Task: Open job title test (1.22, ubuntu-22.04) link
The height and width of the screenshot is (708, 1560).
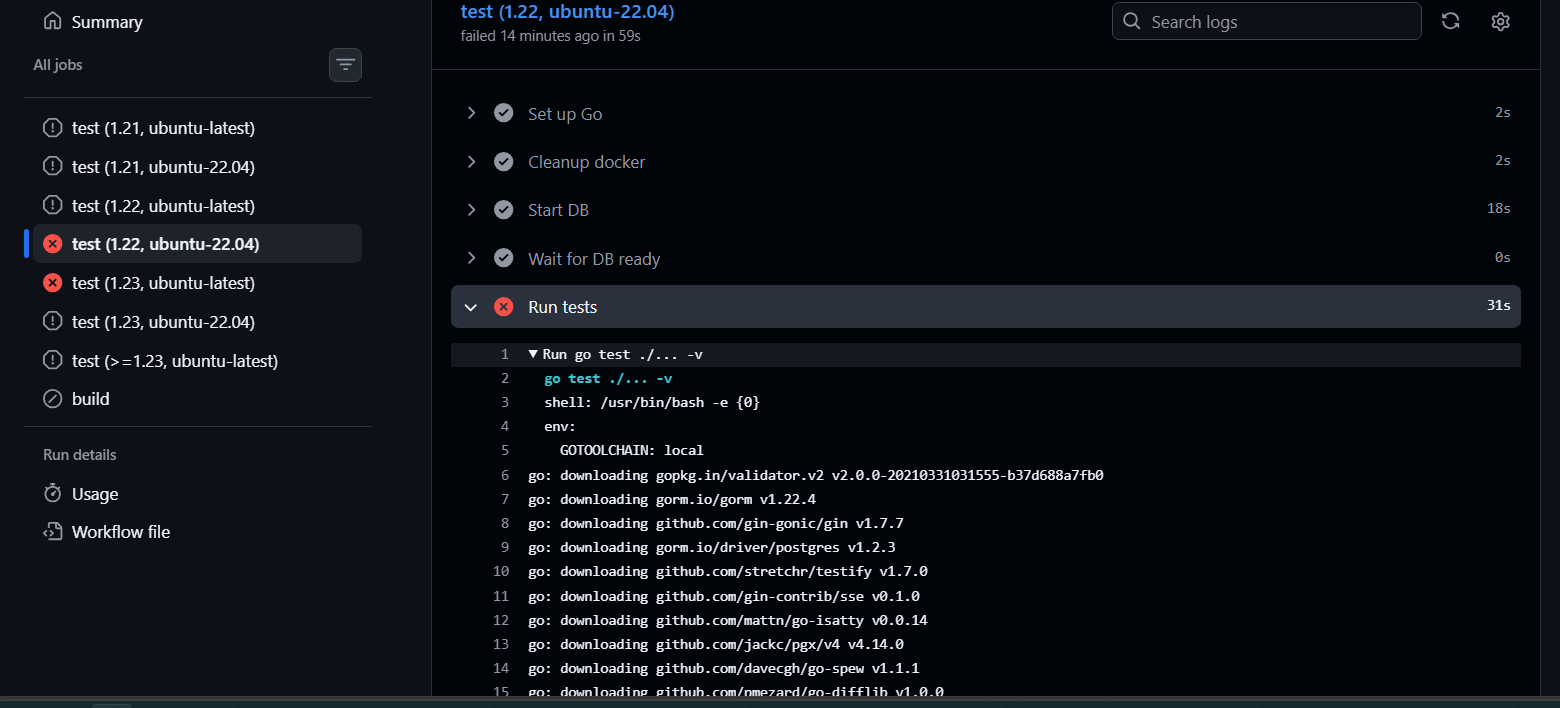Action: [567, 12]
